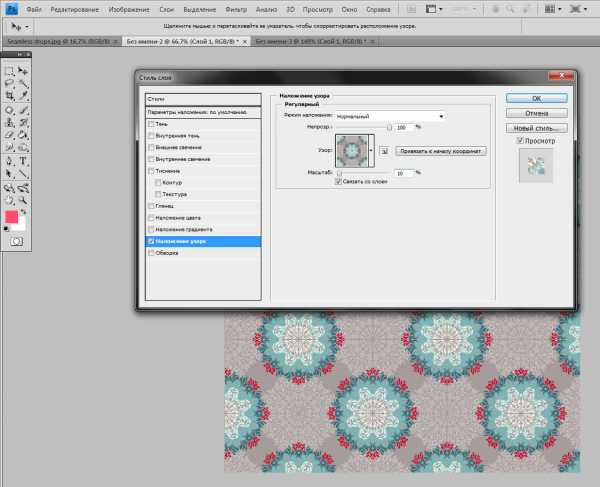
Task: Enable the Тень (shadow) checkbox
Action: pos(151,124)
